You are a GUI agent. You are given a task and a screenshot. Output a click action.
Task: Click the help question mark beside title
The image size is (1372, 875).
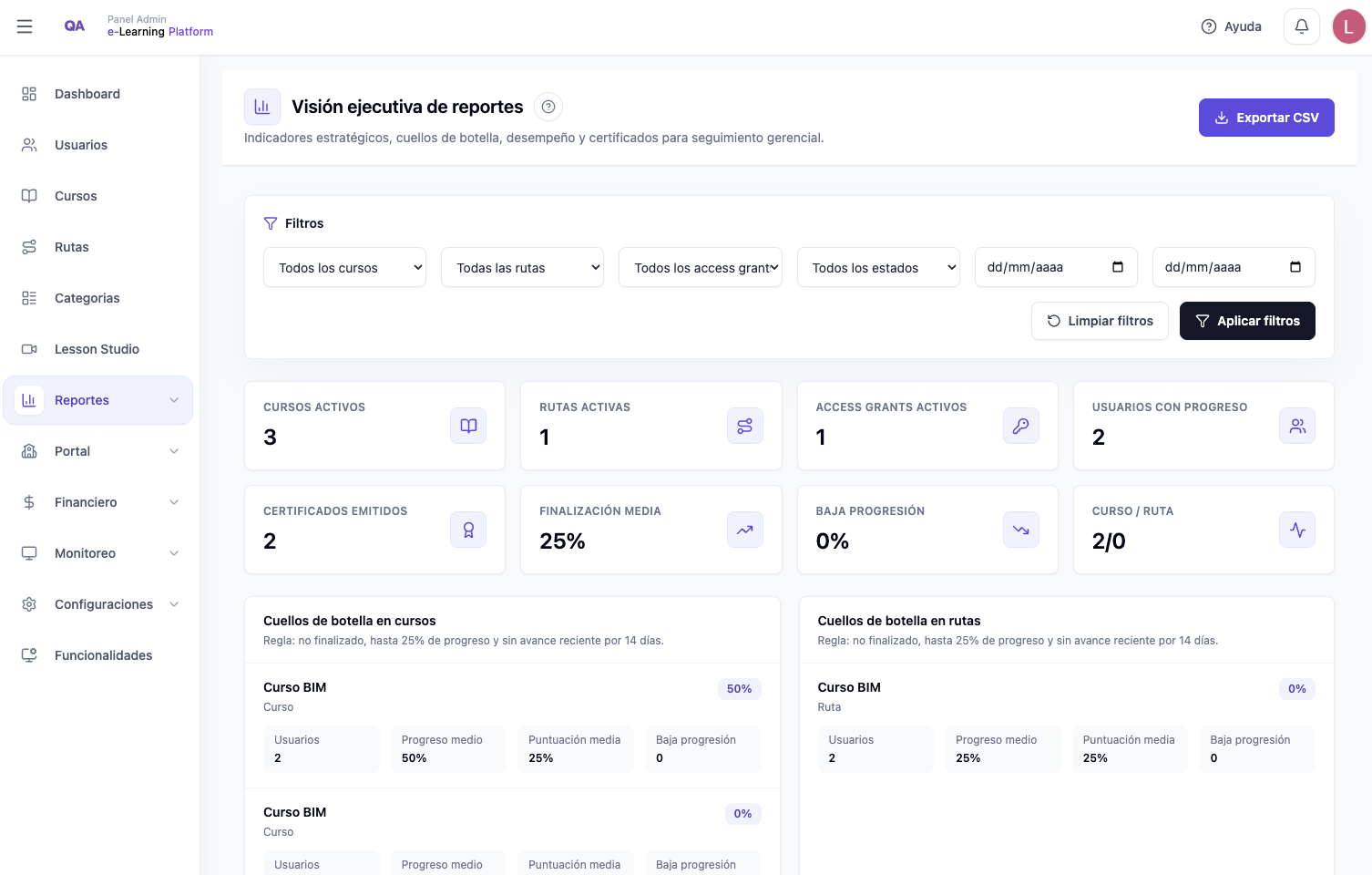(548, 107)
